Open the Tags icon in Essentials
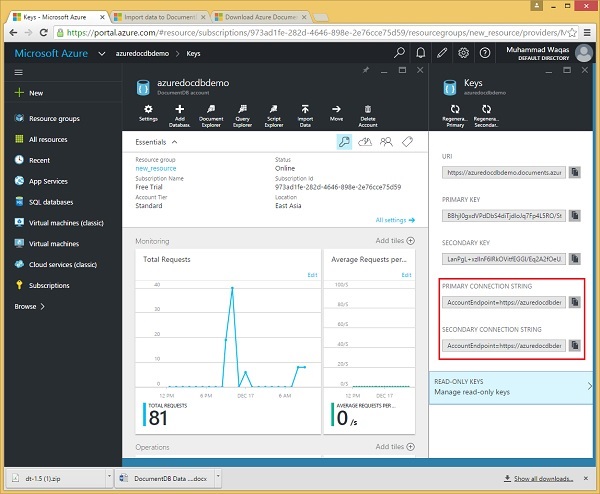The width and height of the screenshot is (600, 494). 407,142
